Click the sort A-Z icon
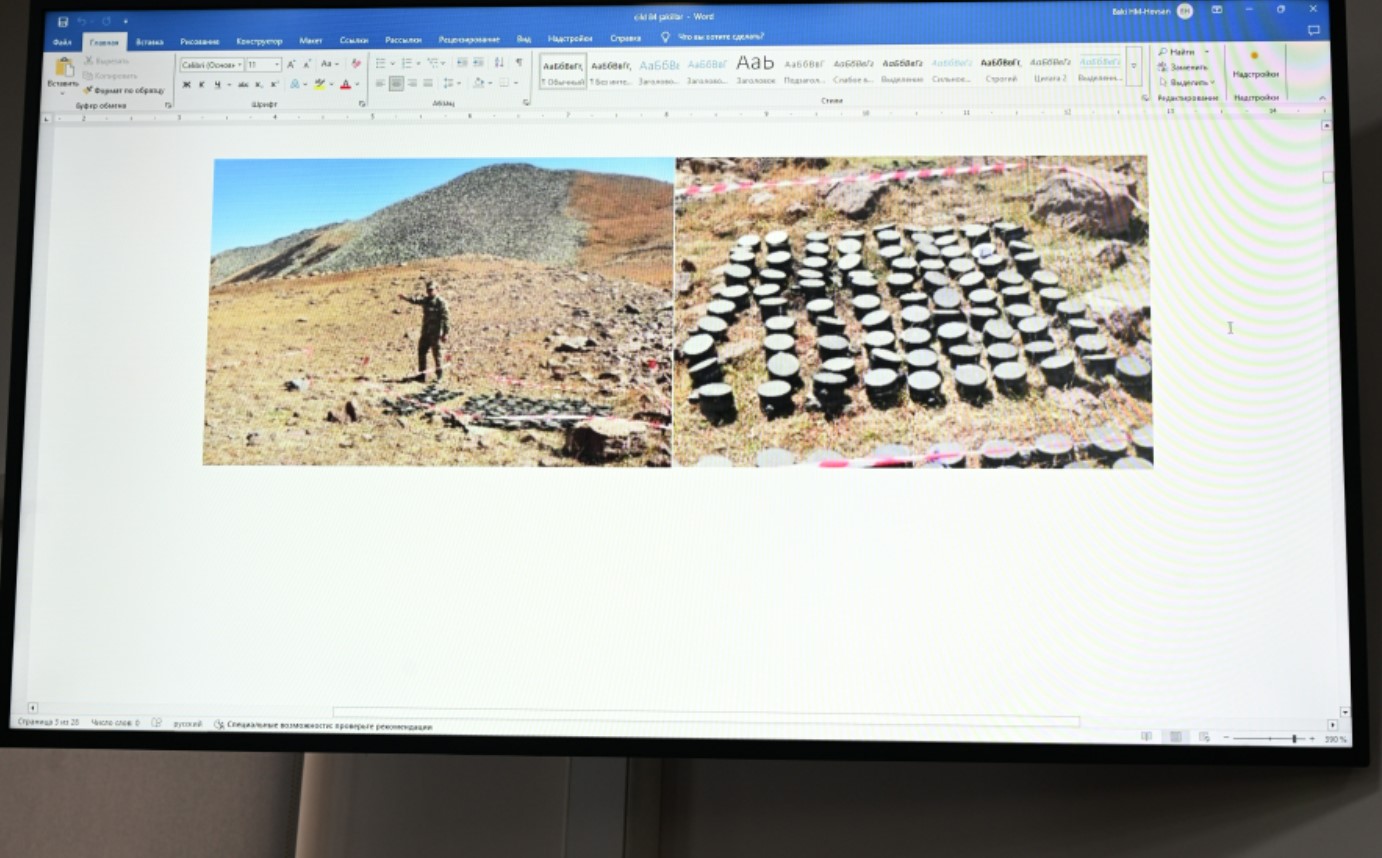Screen dimensions: 1382x858 coord(499,63)
